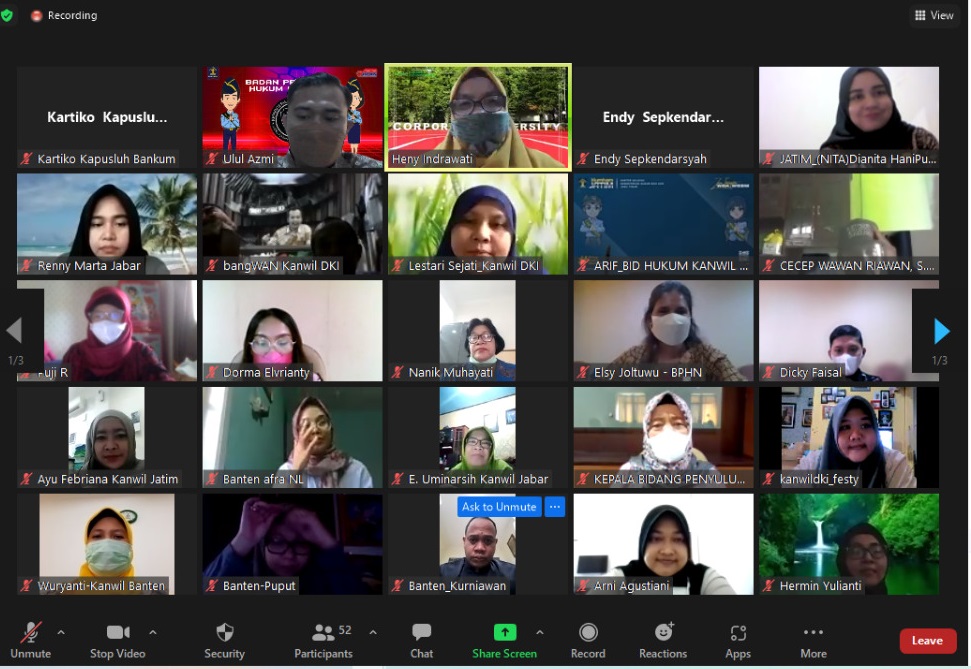This screenshot has width=971, height=669.
Task: Click the green Share Screen button
Action: (504, 641)
